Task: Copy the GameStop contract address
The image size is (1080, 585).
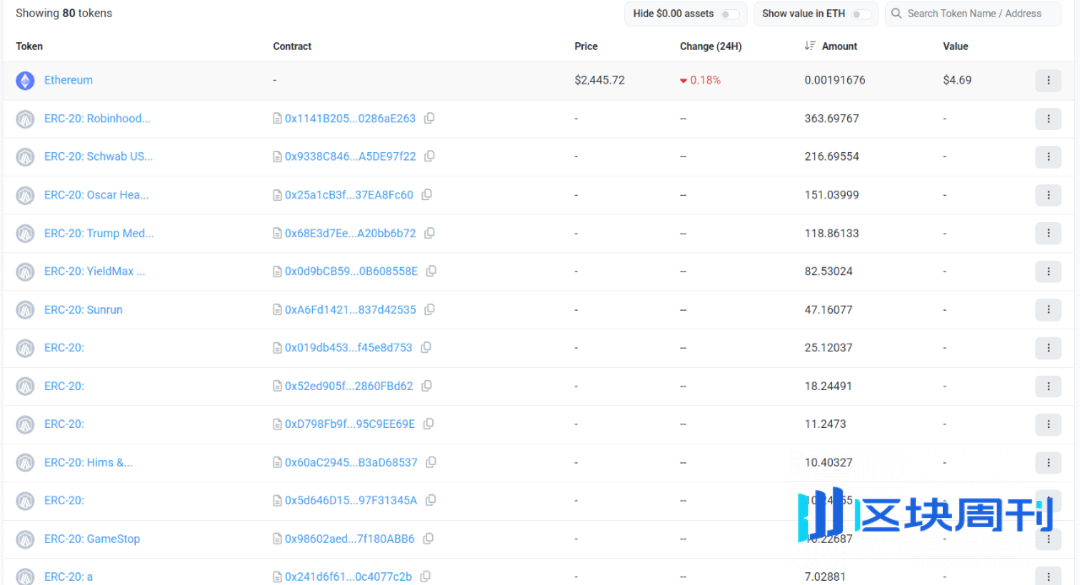Action: click(428, 539)
